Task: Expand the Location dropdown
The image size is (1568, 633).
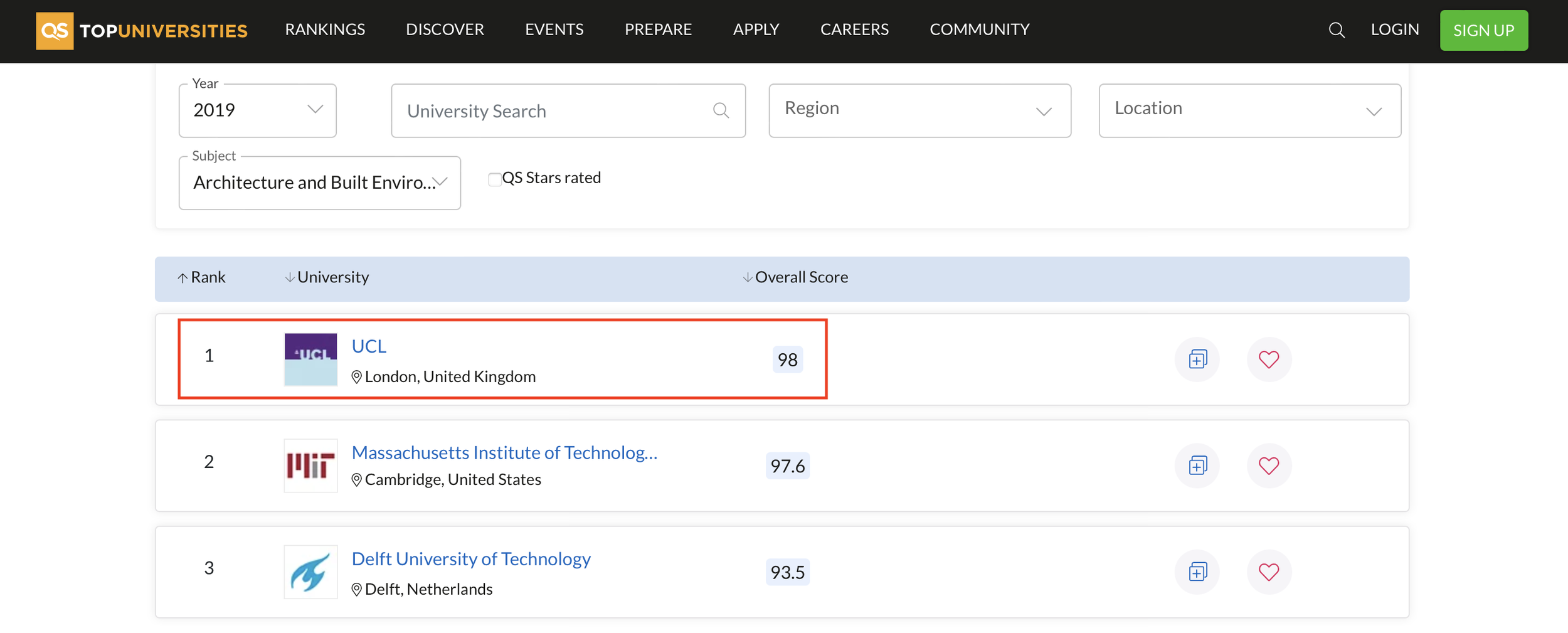Action: 1250,110
